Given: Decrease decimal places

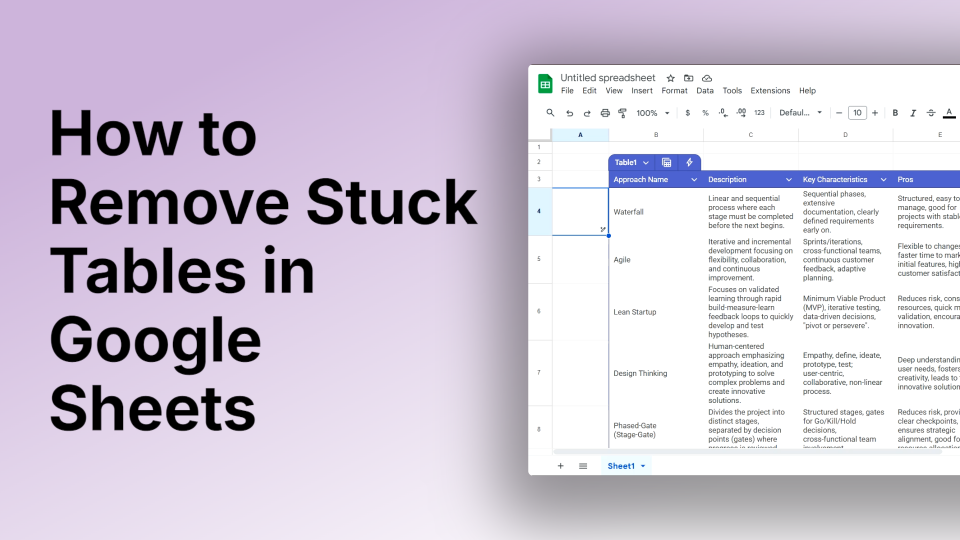Looking at the screenshot, I should (723, 113).
